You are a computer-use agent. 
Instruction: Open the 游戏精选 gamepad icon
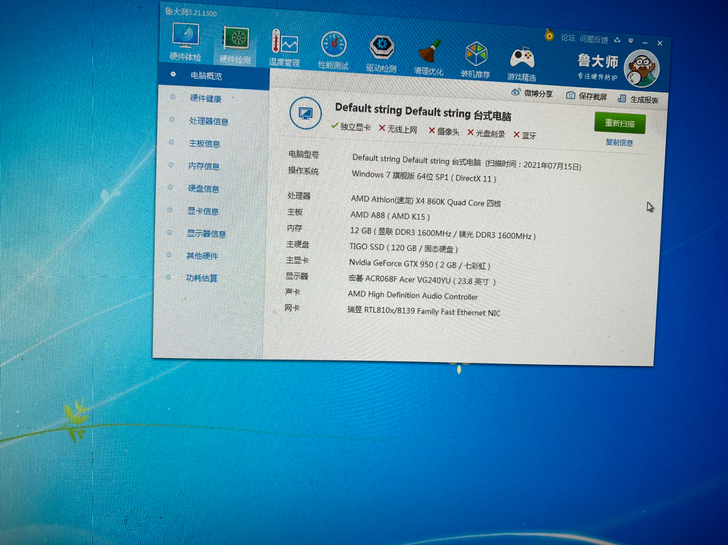pos(522,64)
